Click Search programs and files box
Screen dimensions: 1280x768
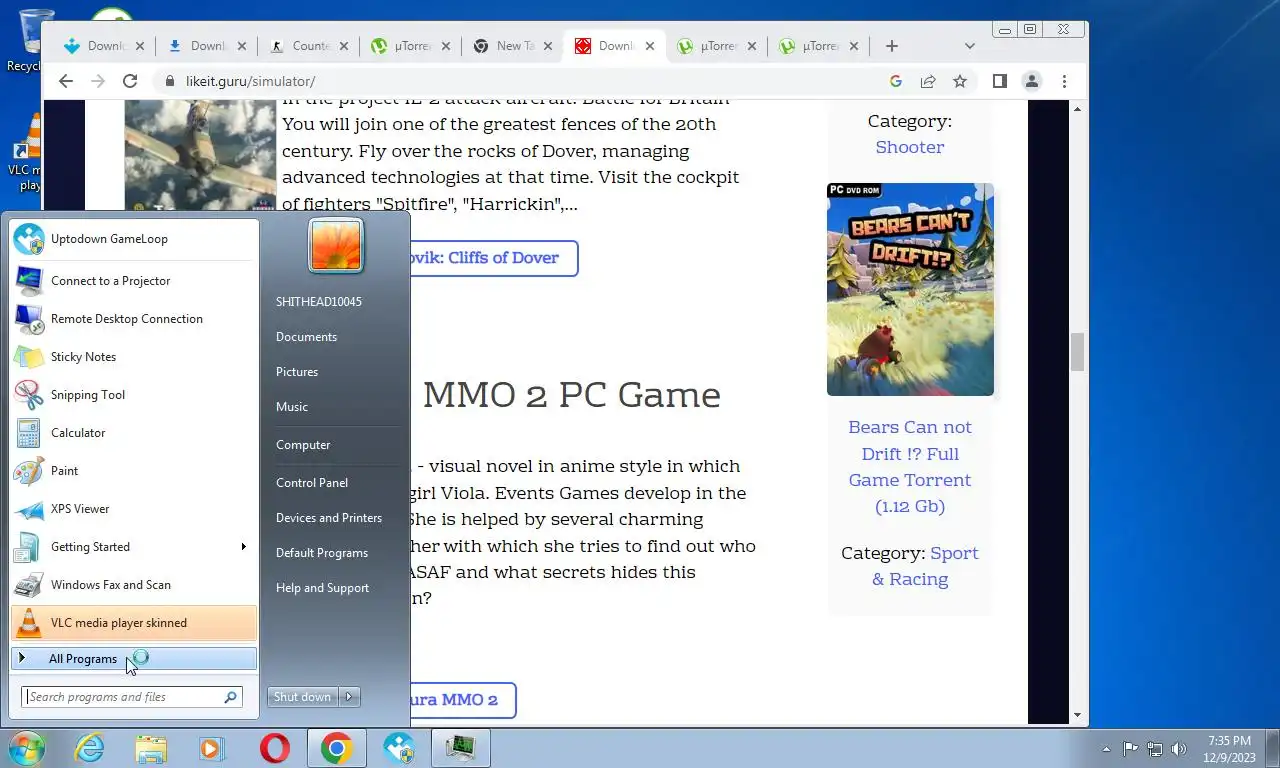pos(132,697)
